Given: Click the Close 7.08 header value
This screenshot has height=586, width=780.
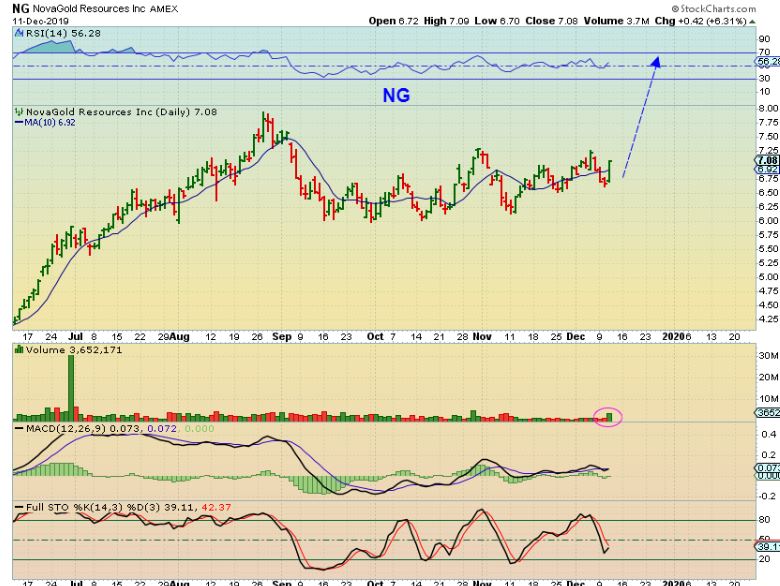Looking at the screenshot, I should click(x=552, y=21).
